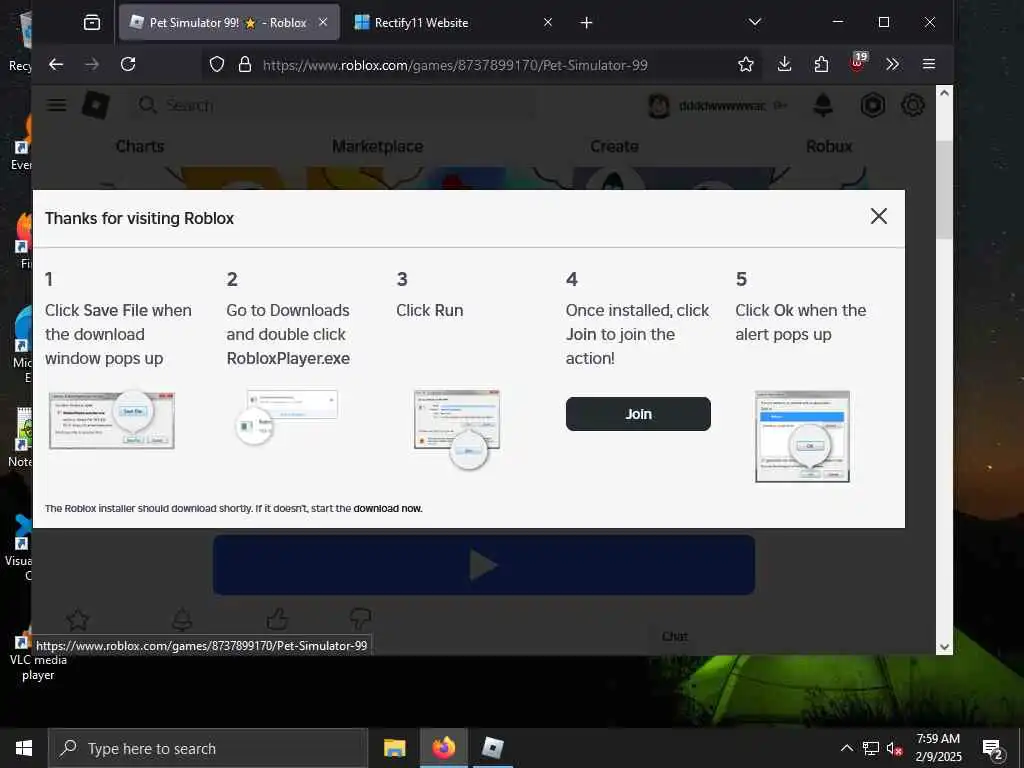Image resolution: width=1024 pixels, height=768 pixels.
Task: Reload the current Roblox page
Action: (128, 64)
